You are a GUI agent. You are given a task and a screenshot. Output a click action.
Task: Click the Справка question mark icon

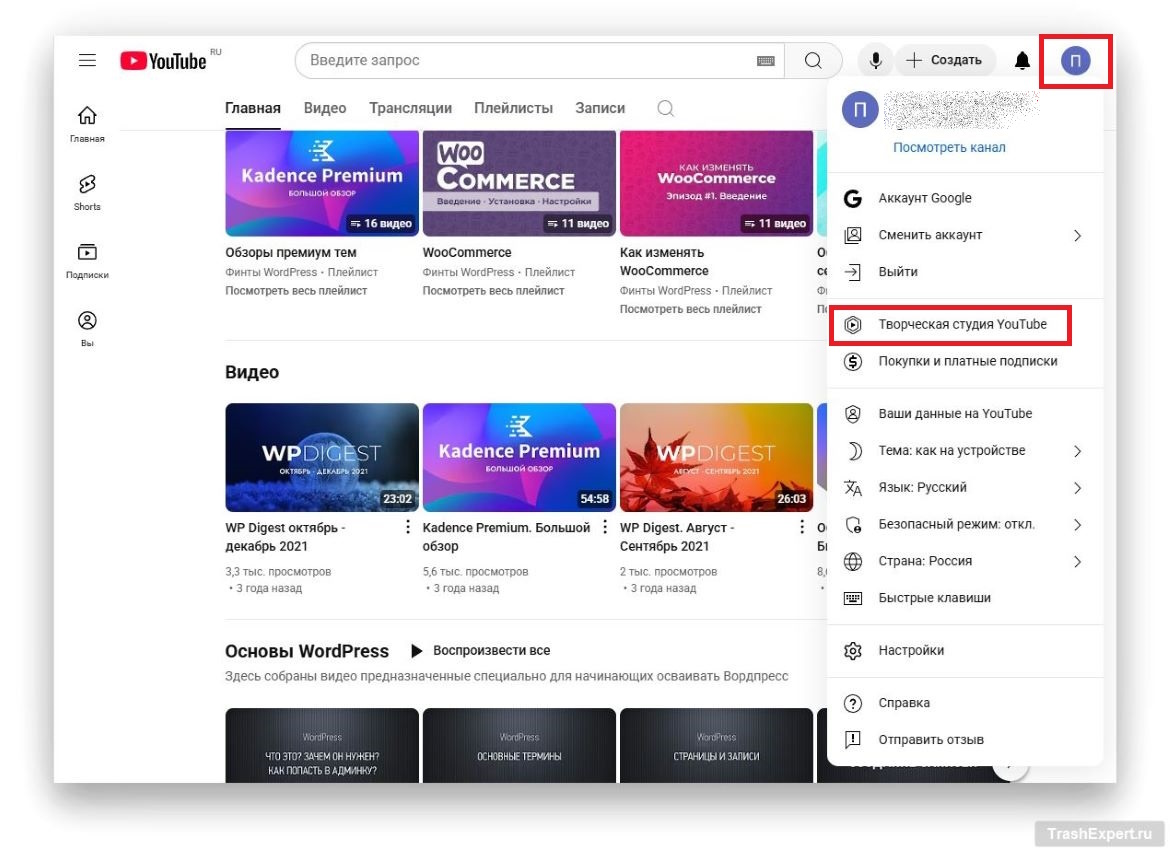coord(853,703)
